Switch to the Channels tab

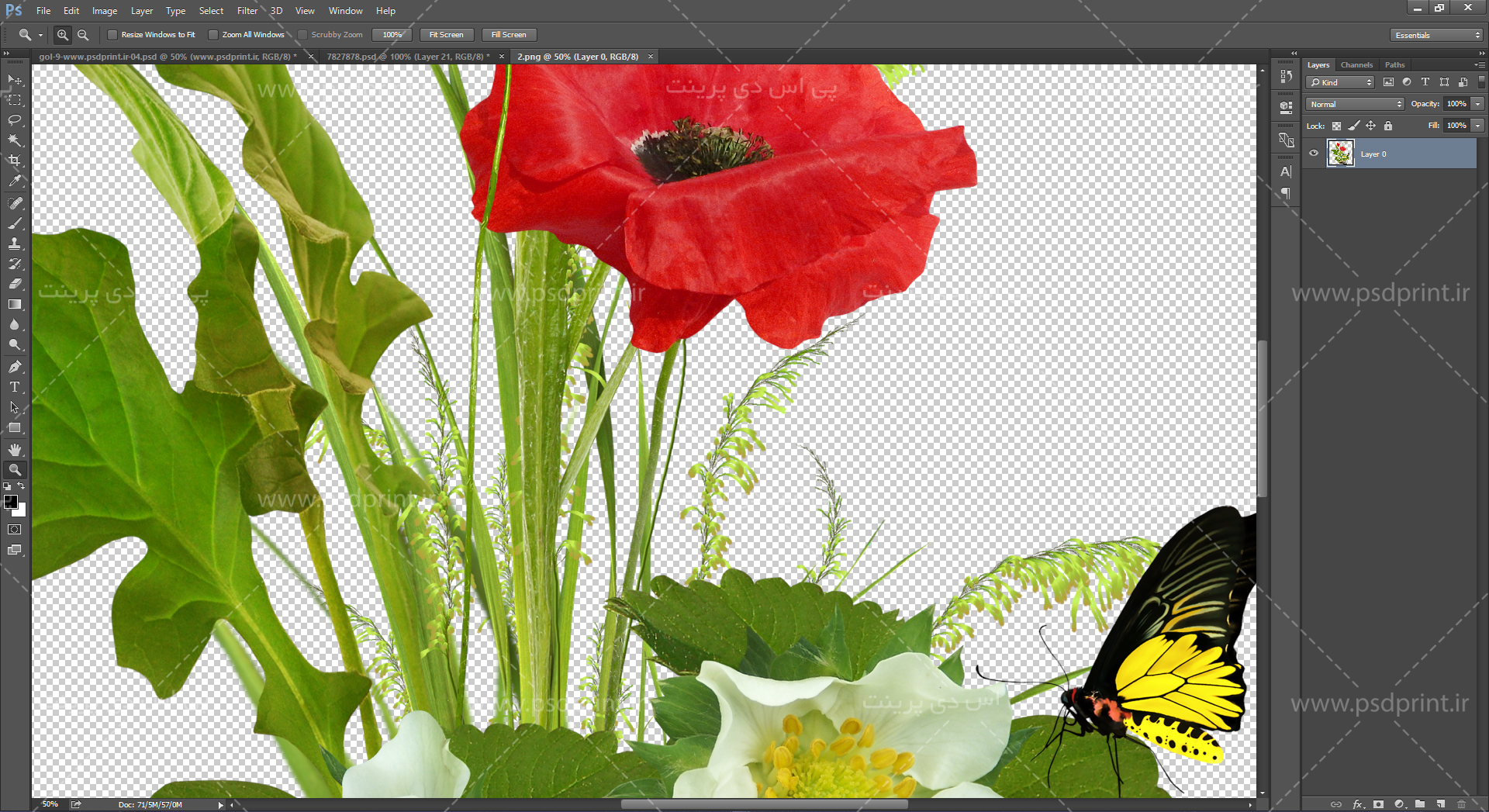click(x=1356, y=65)
